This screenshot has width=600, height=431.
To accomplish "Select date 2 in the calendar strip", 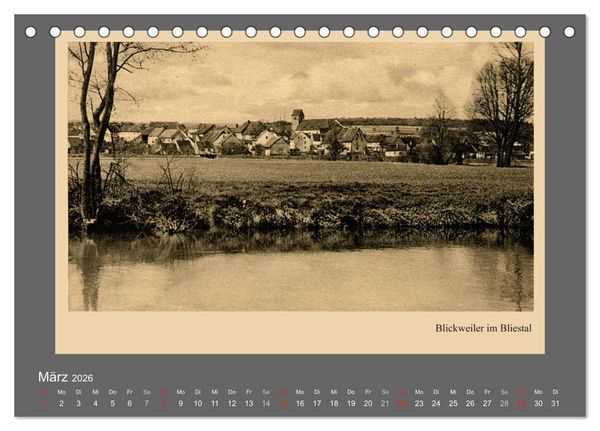I will coord(61,403).
